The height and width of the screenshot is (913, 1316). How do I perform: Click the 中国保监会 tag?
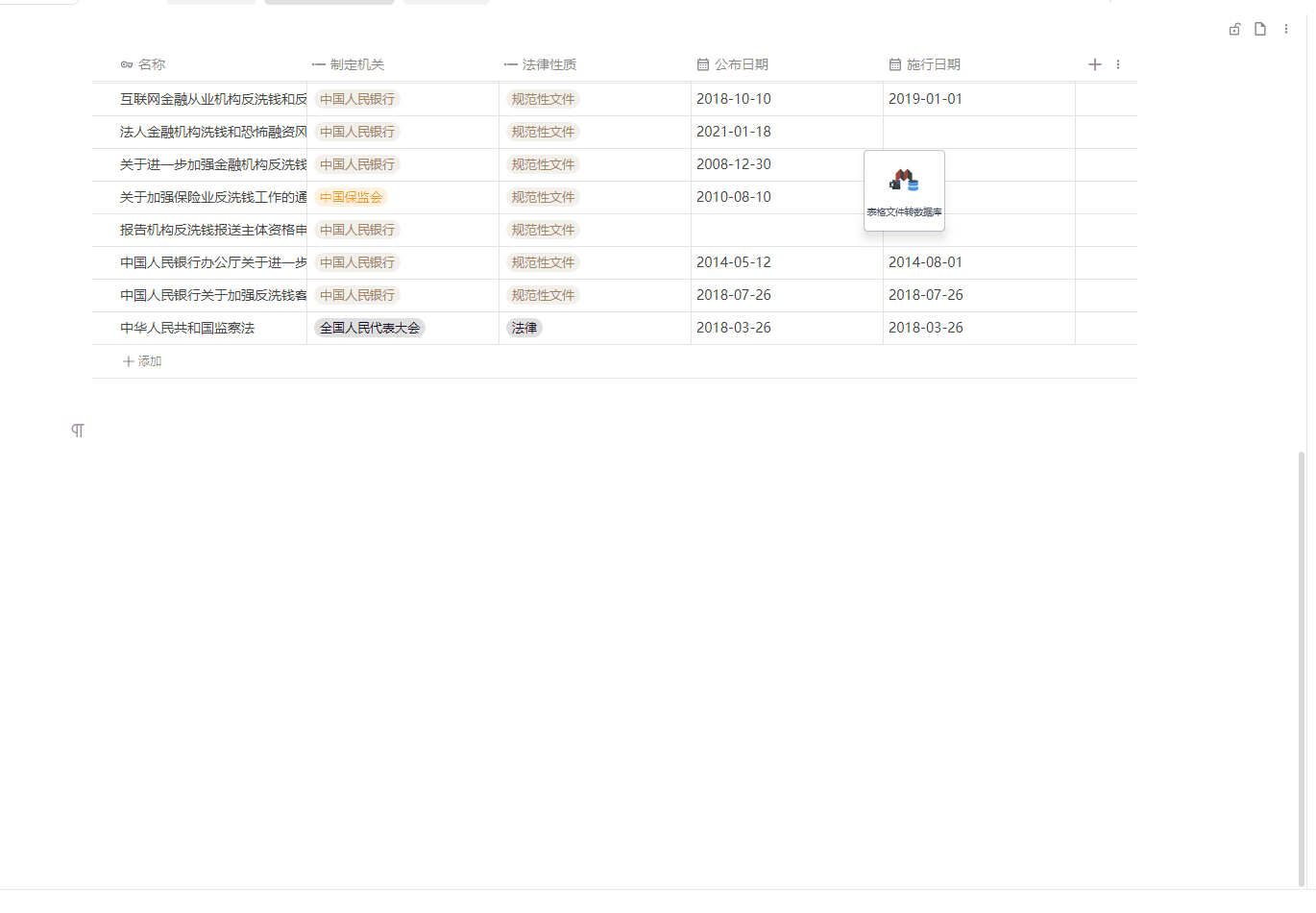[x=351, y=197]
